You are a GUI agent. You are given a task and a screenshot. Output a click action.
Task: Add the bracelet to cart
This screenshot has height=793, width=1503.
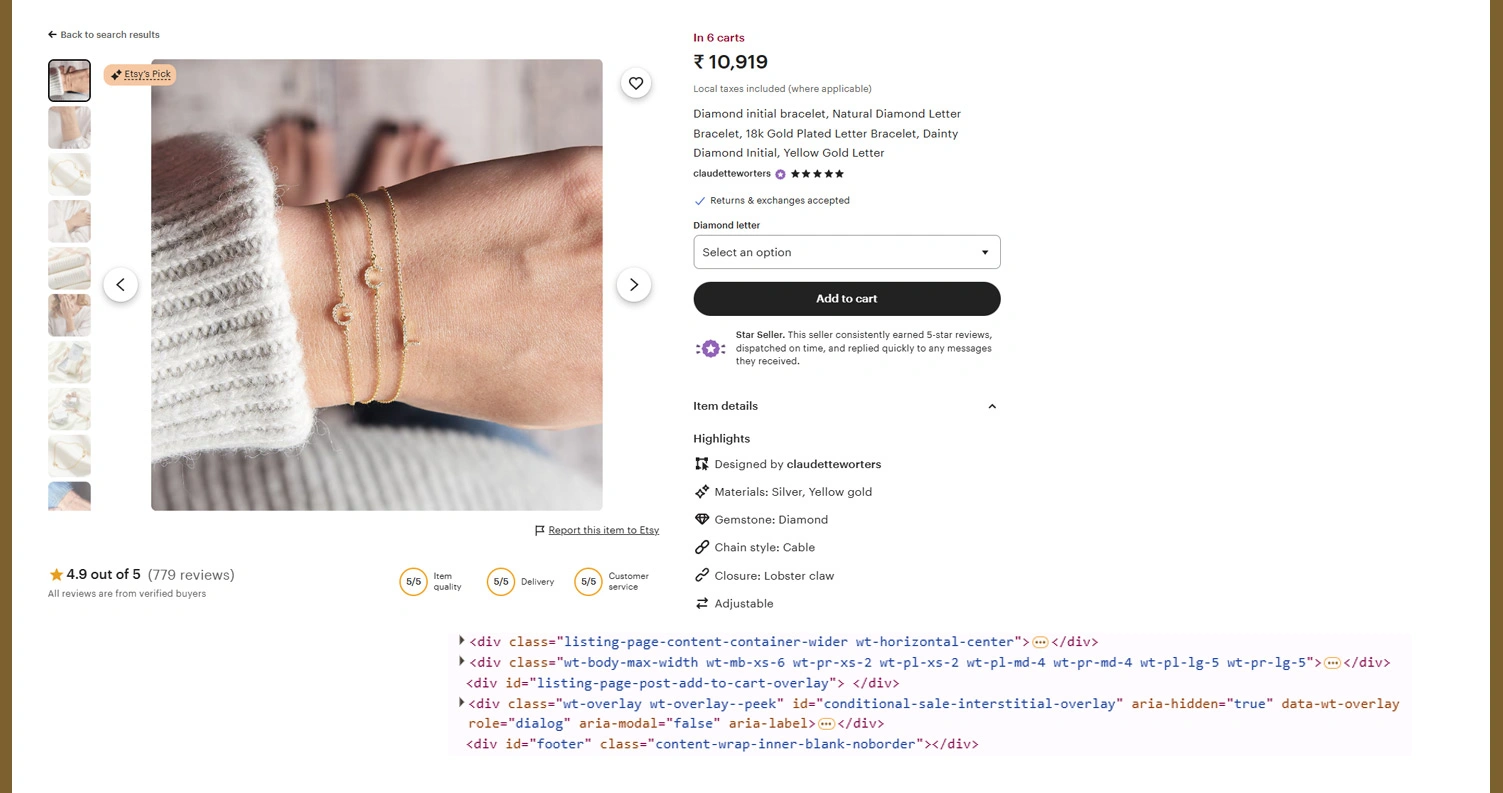coord(847,299)
